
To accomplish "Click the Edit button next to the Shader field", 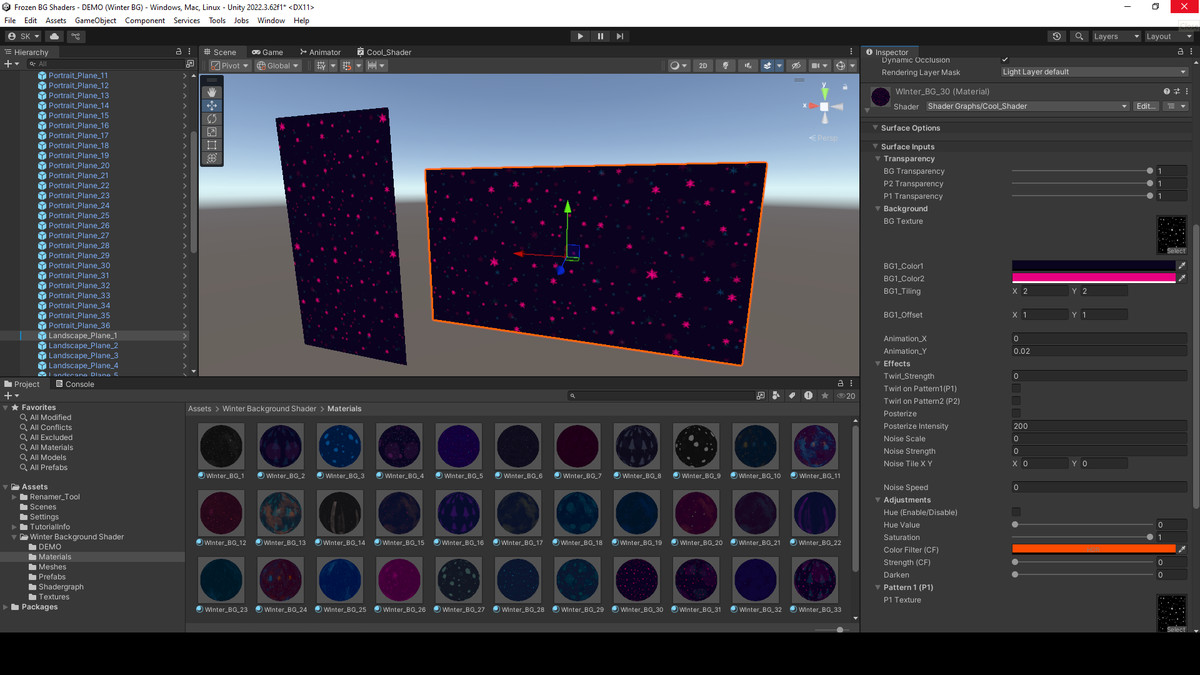I will coord(1145,106).
